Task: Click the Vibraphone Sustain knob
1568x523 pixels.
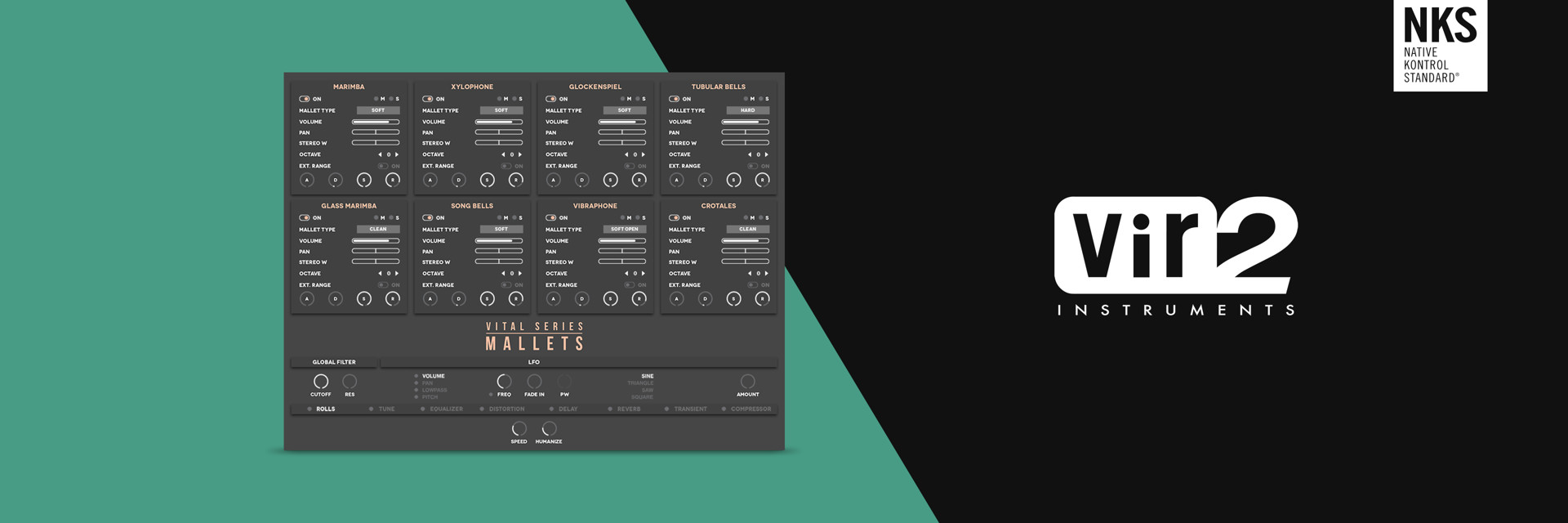Action: [x=610, y=299]
